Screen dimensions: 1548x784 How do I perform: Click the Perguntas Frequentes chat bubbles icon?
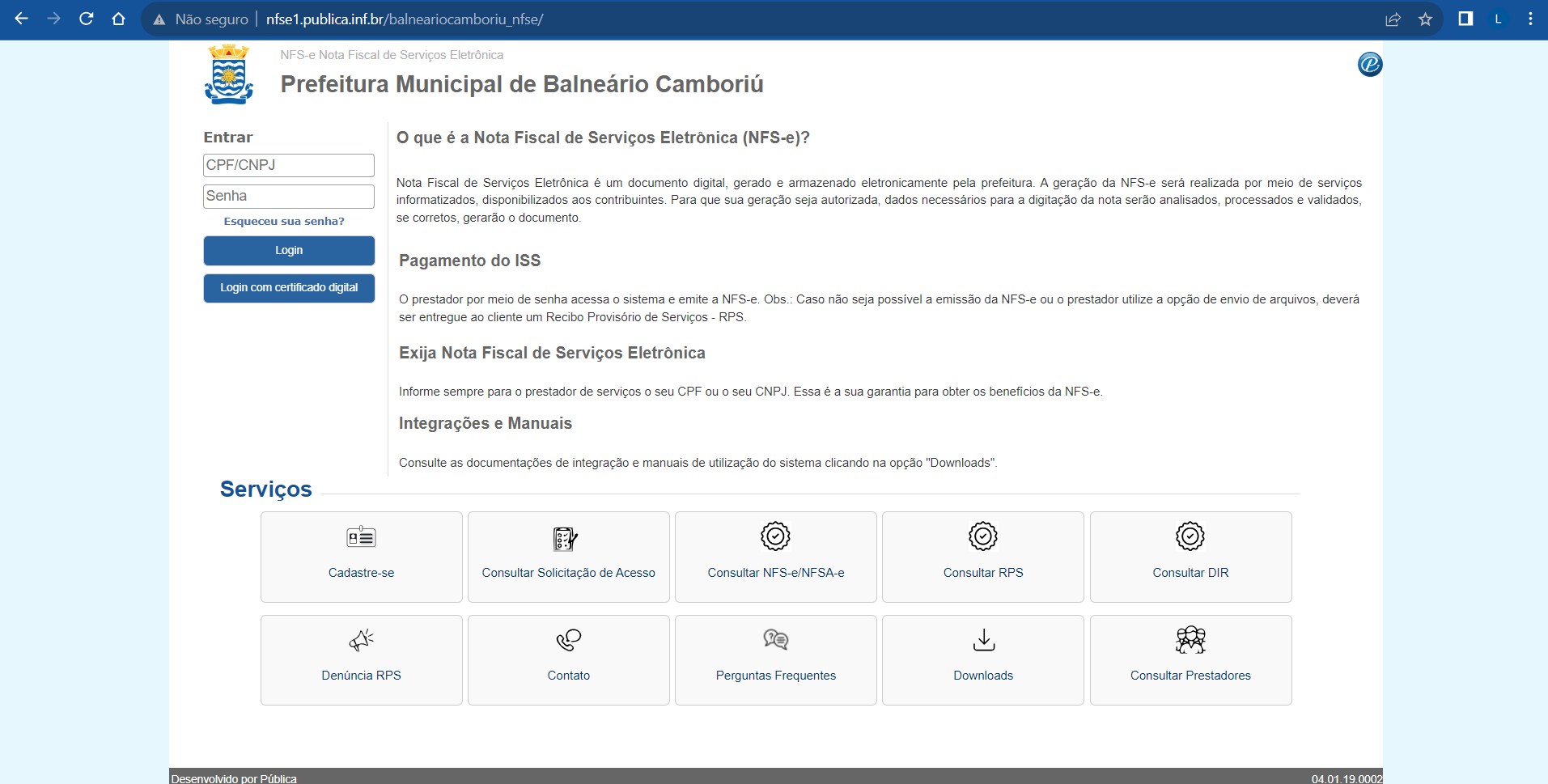point(776,640)
